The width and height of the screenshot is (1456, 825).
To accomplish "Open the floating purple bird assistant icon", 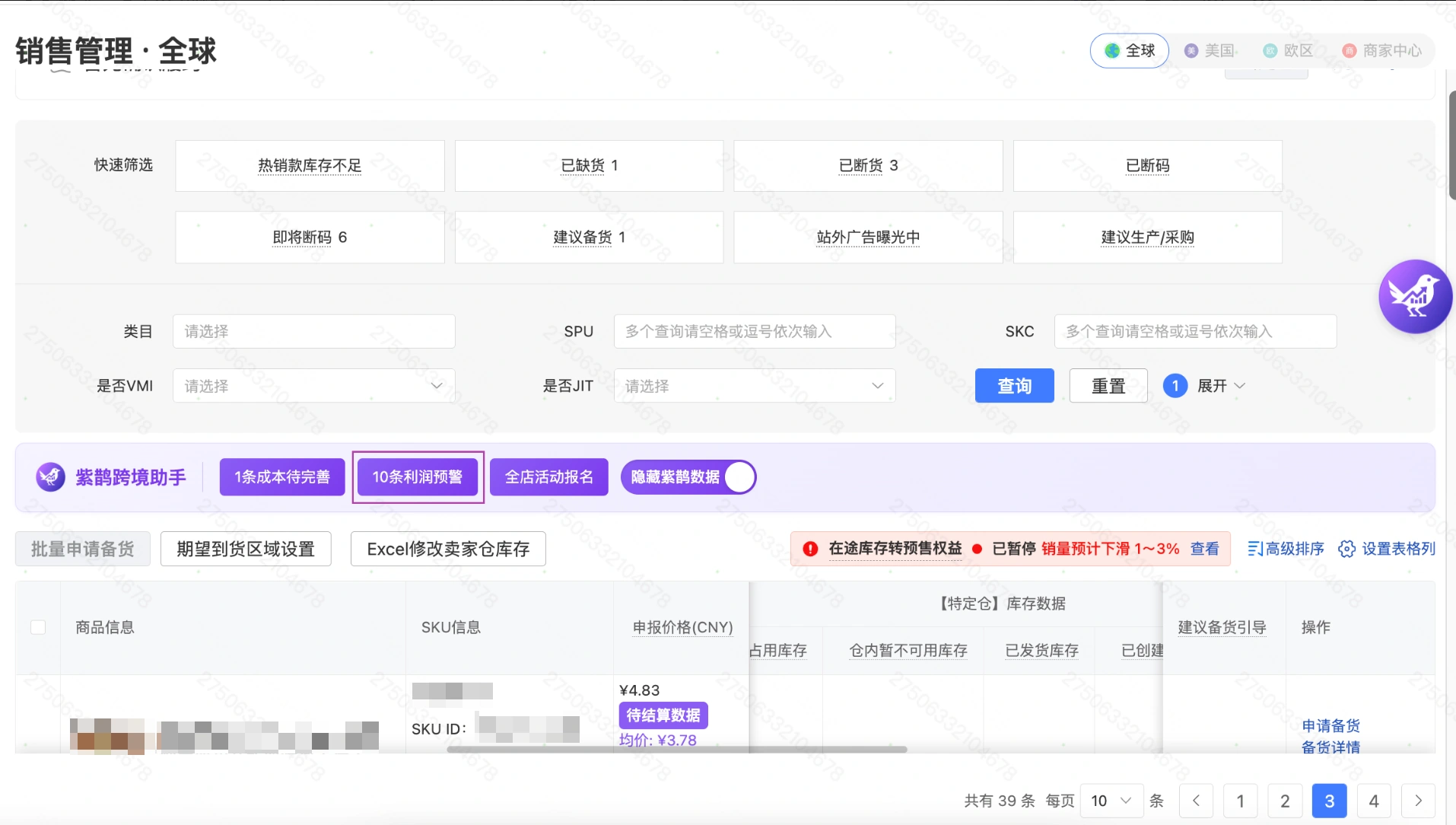I will coord(1415,296).
